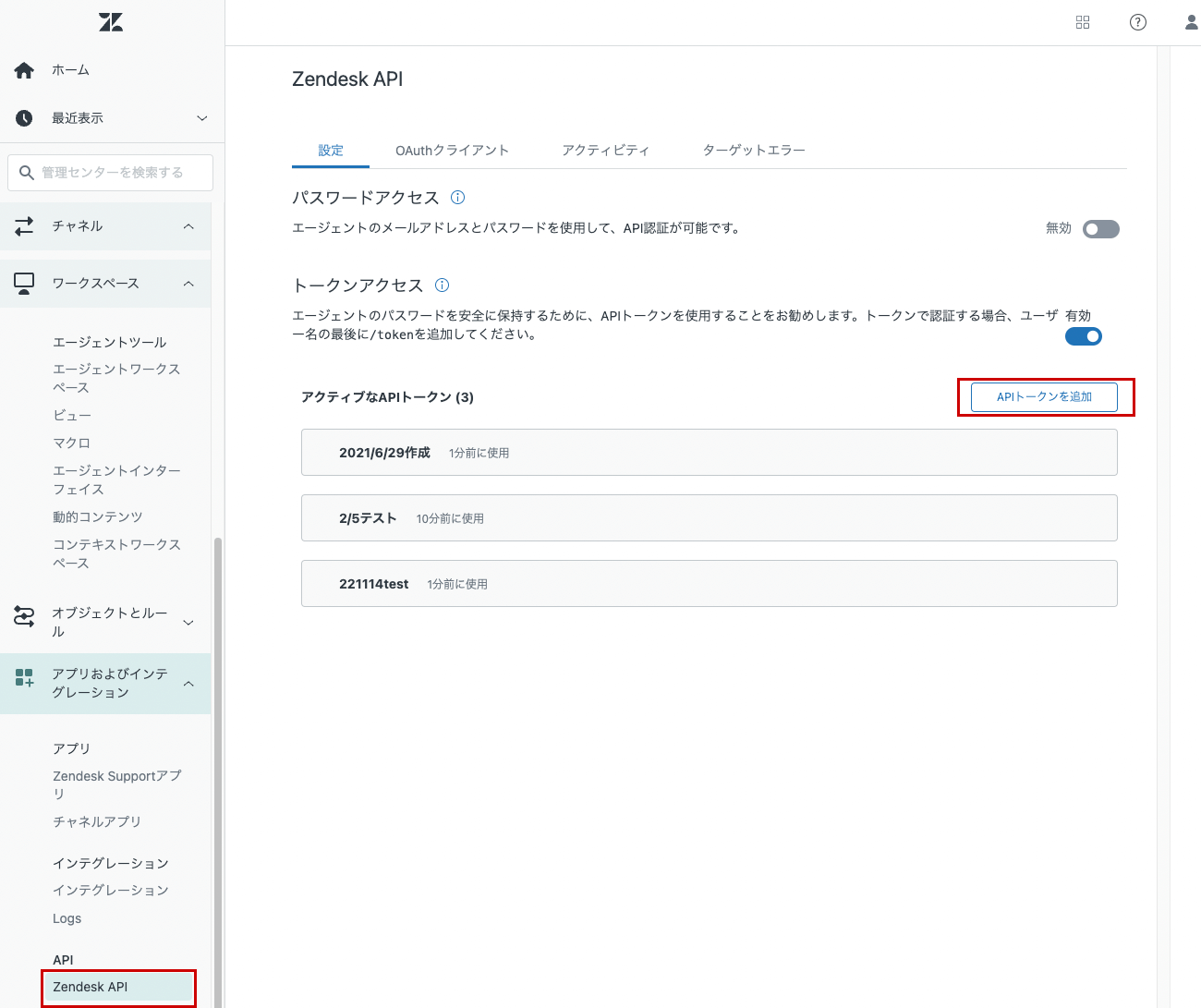Collapse the チャネル section chevron
This screenshot has width=1201, height=1008.
tap(188, 226)
